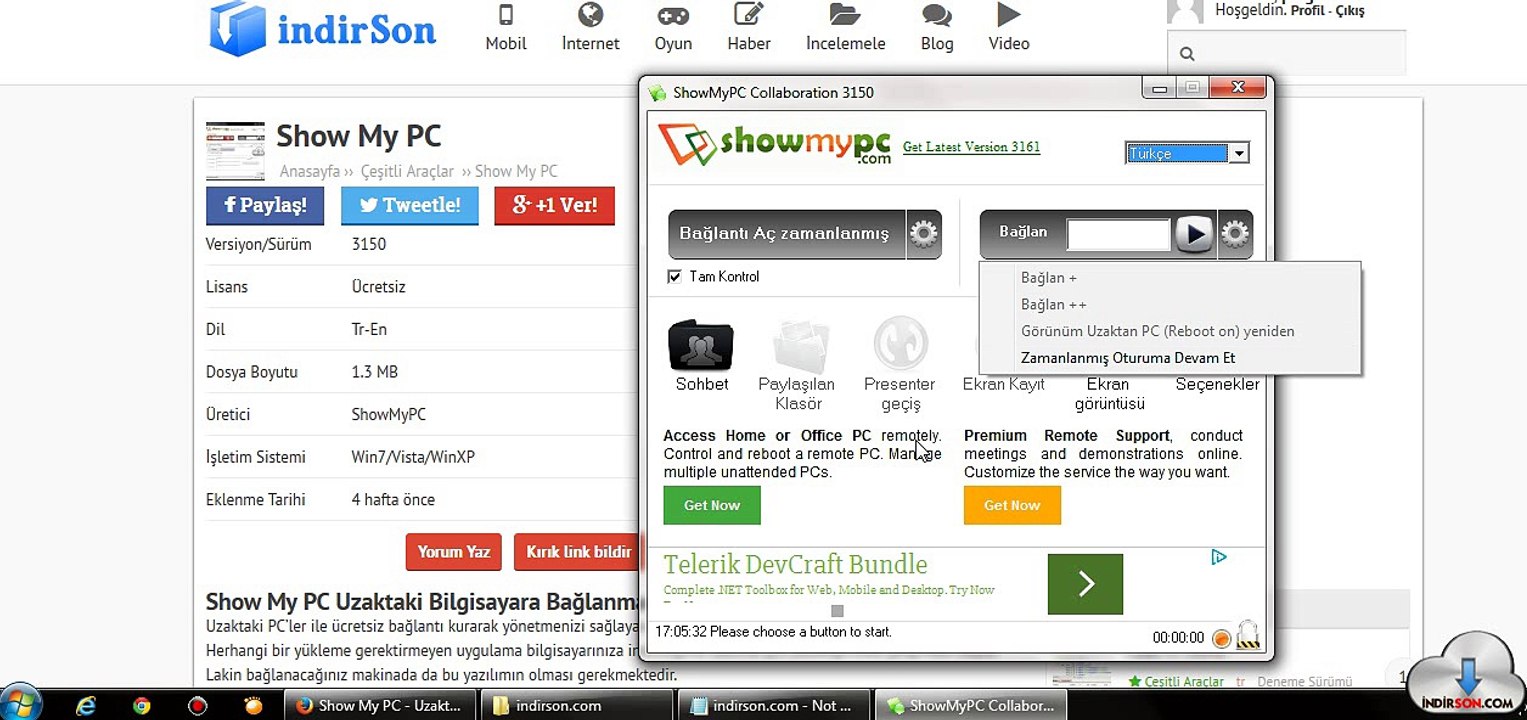Open settings gear beside Bağlantı Aç zamanlanmış
The image size is (1527, 720).
(923, 234)
